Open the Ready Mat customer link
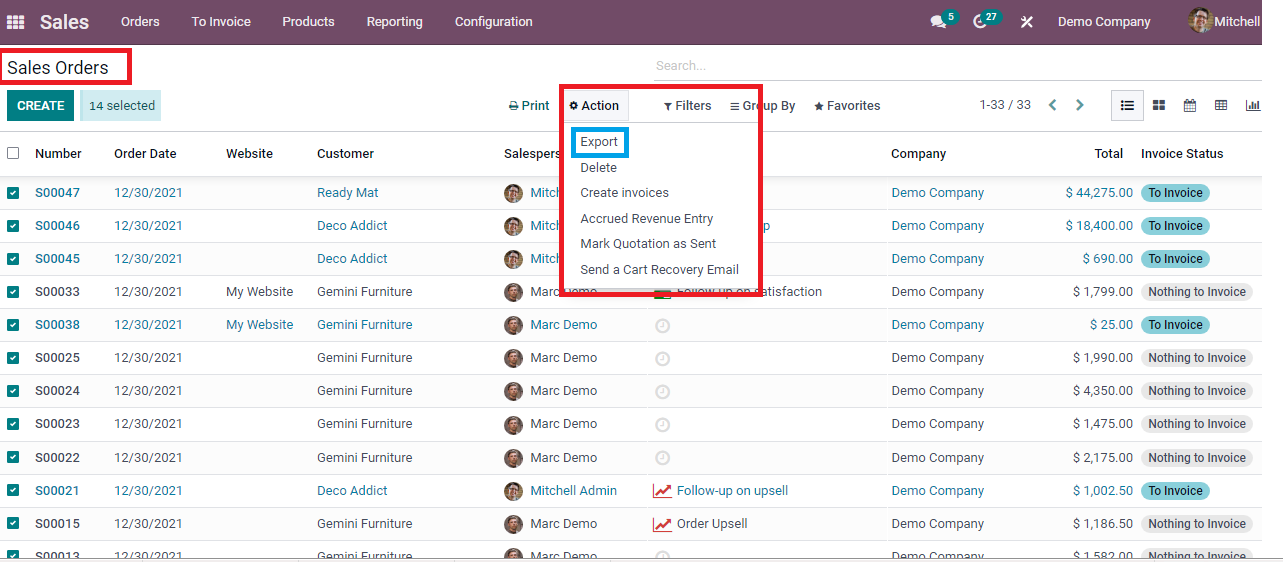 click(x=347, y=193)
